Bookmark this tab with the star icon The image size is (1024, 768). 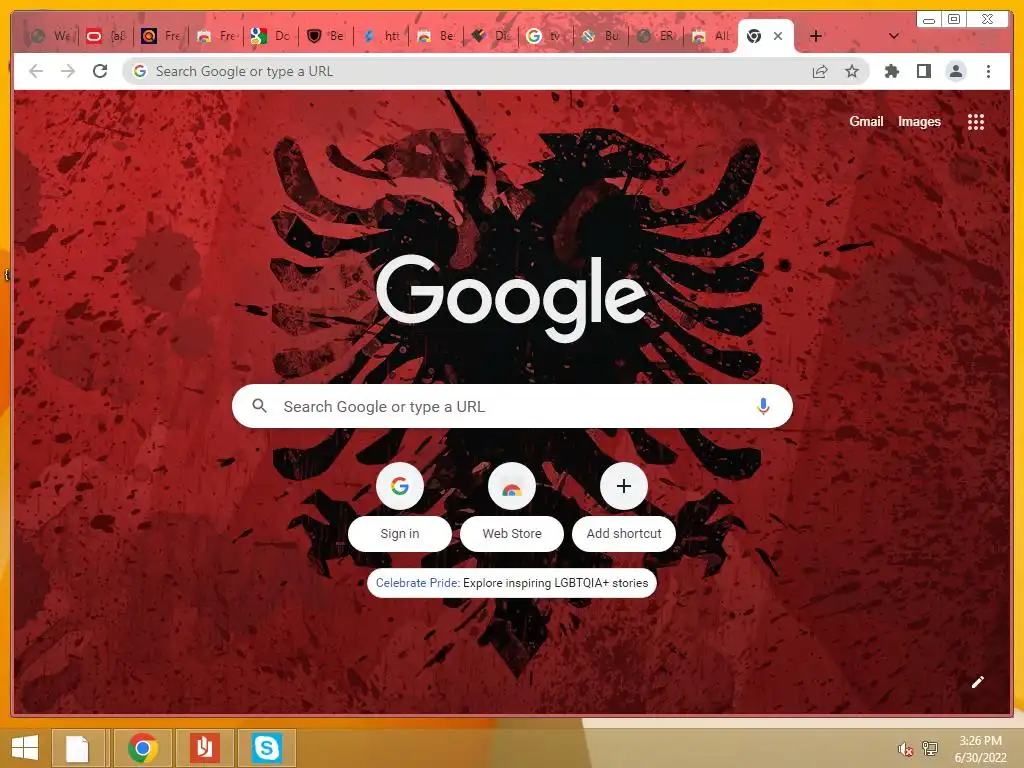[852, 72]
